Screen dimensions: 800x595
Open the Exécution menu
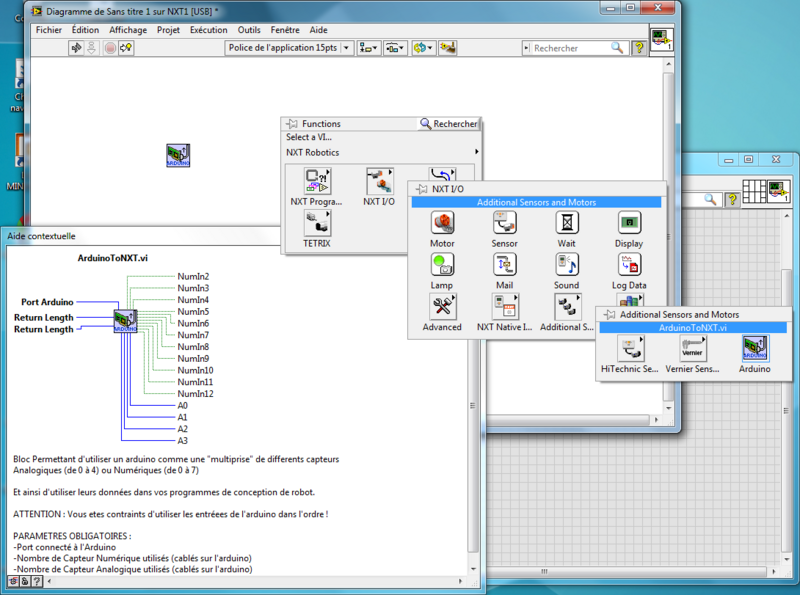[208, 30]
